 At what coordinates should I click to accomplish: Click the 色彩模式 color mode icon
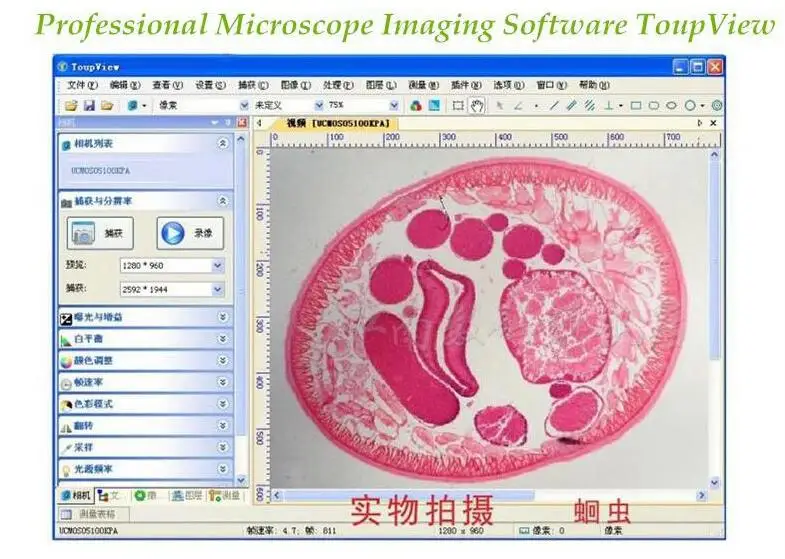coord(66,405)
